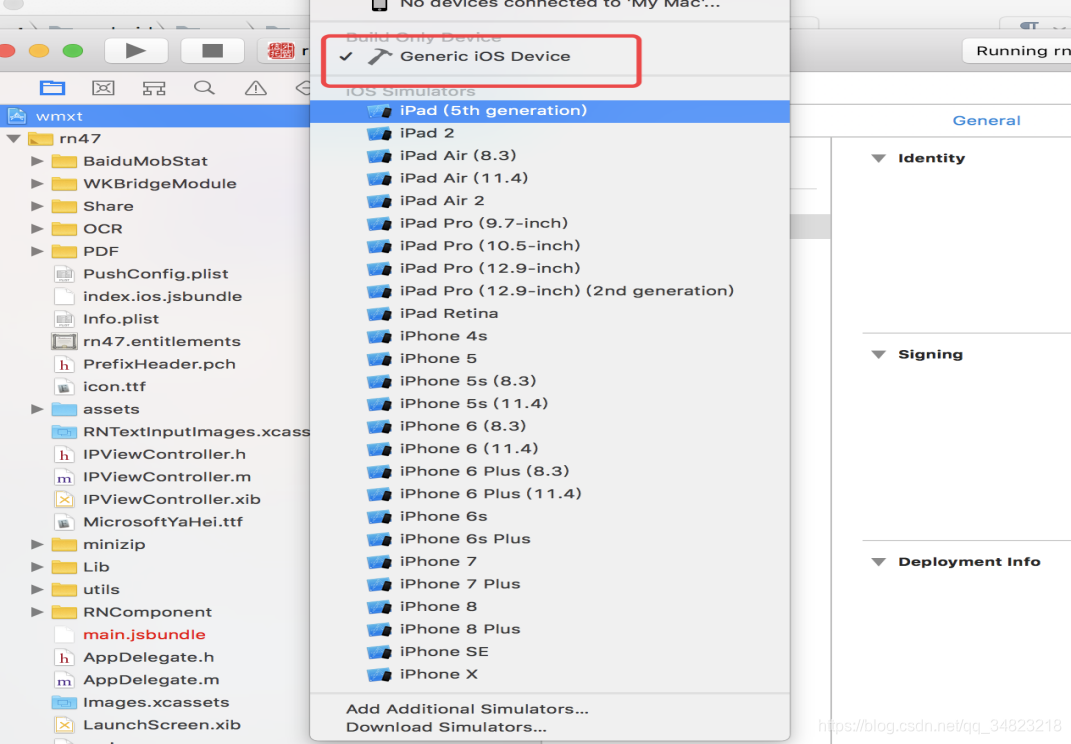Open index.ios.jsbundle file
Viewport: 1071px width, 744px height.
[162, 297]
